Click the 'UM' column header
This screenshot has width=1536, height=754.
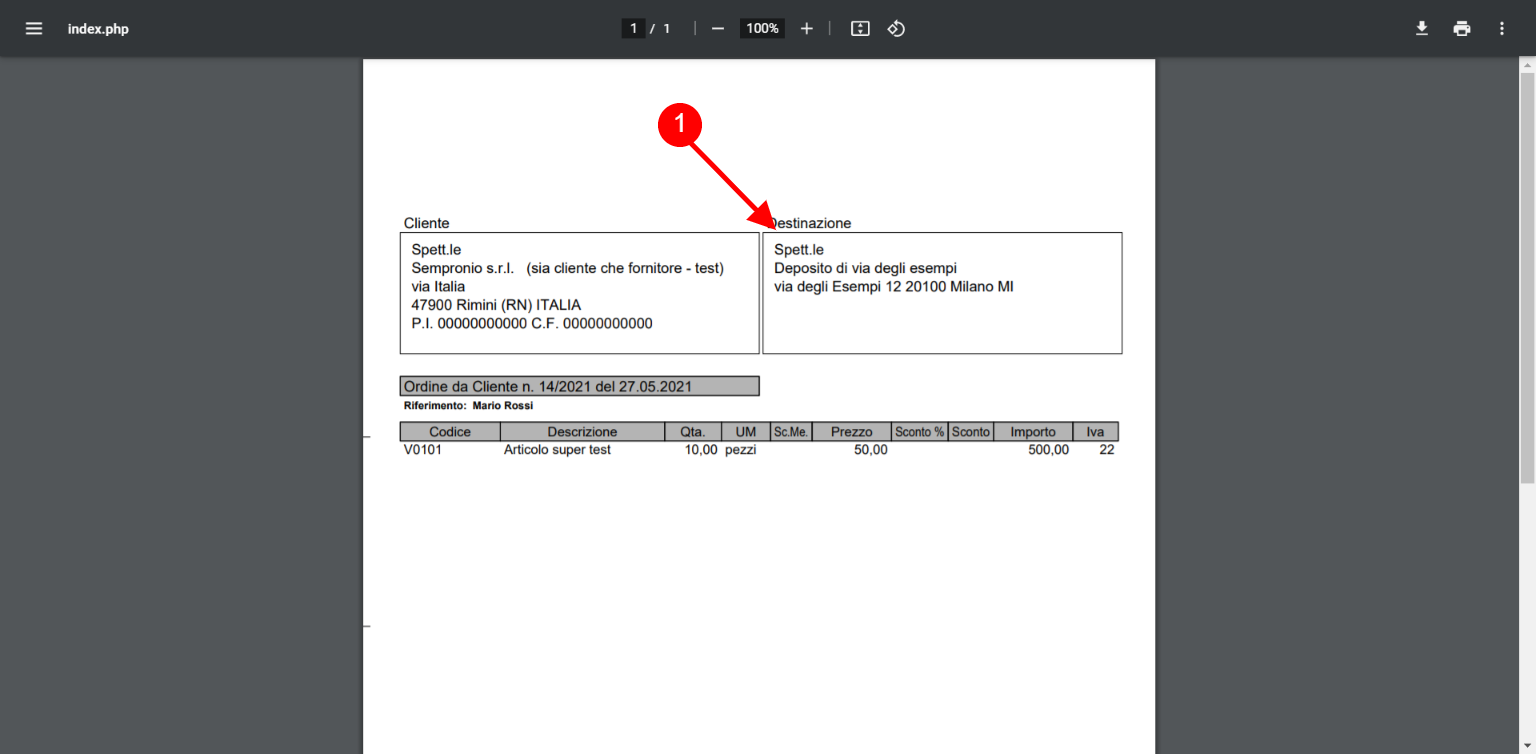pos(745,432)
